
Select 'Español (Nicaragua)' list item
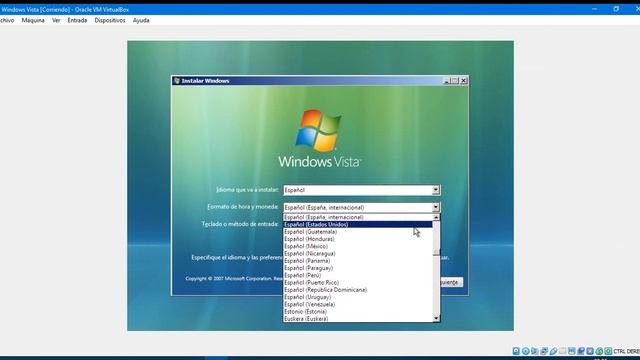[x=358, y=253]
